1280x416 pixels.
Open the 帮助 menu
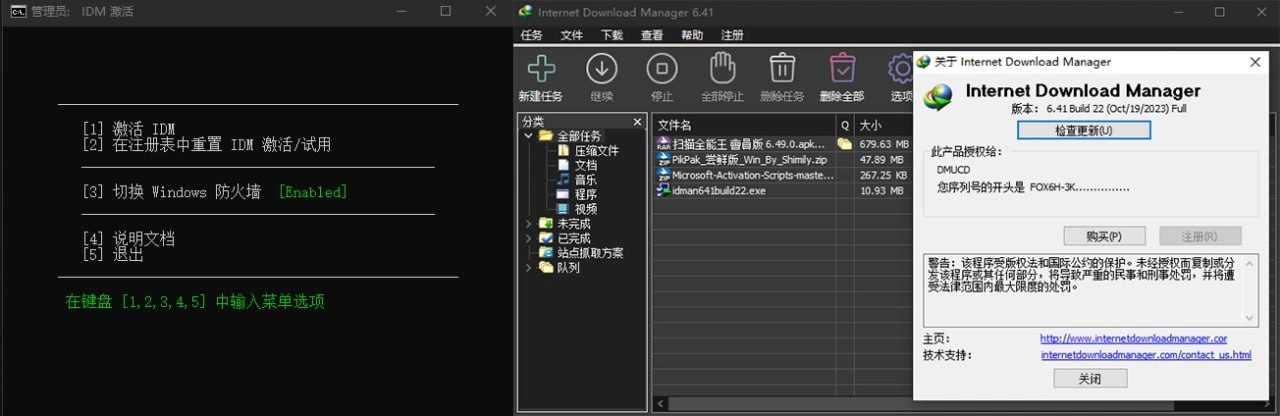coord(691,35)
